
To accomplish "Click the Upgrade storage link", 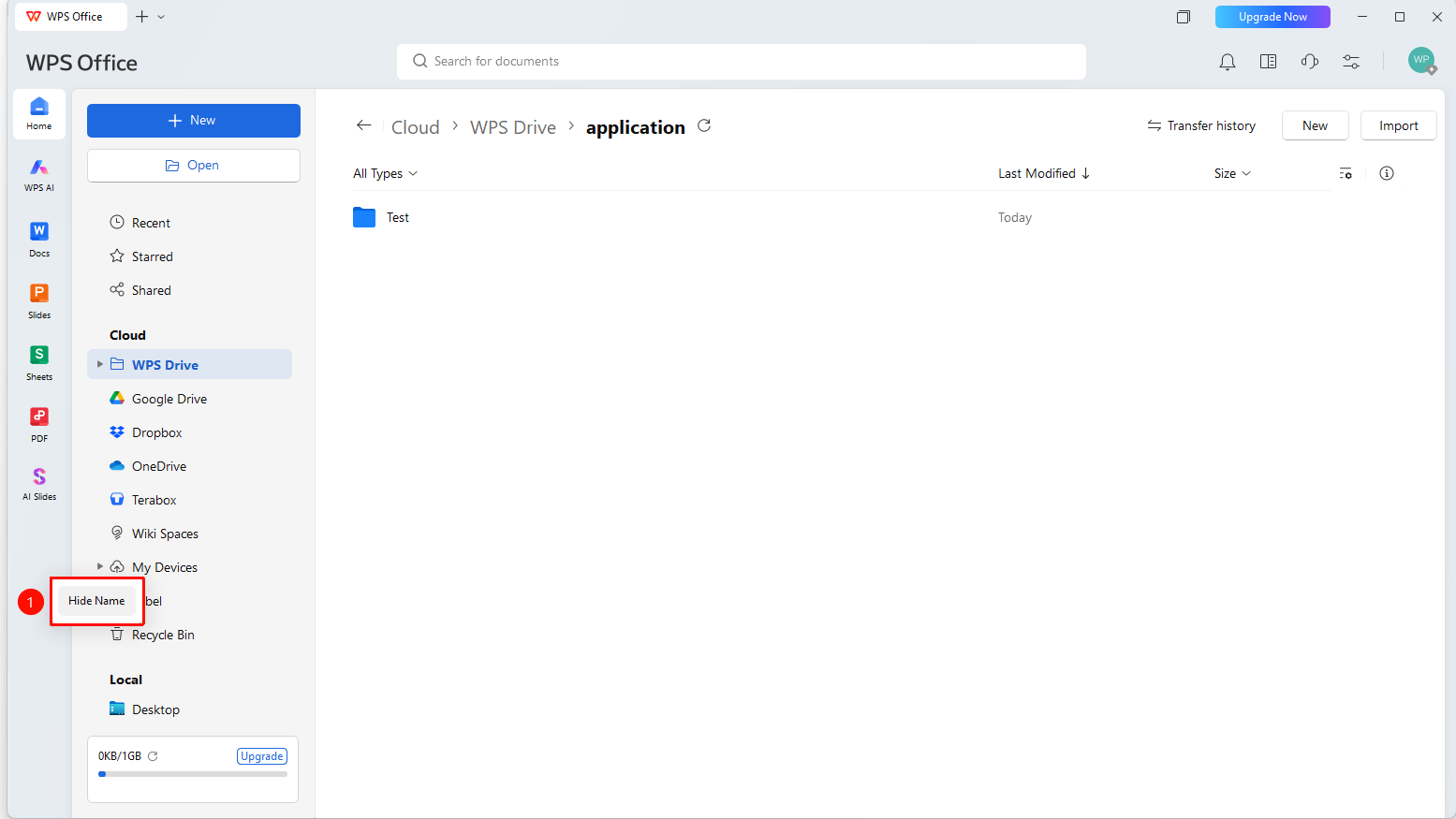I will [262, 756].
